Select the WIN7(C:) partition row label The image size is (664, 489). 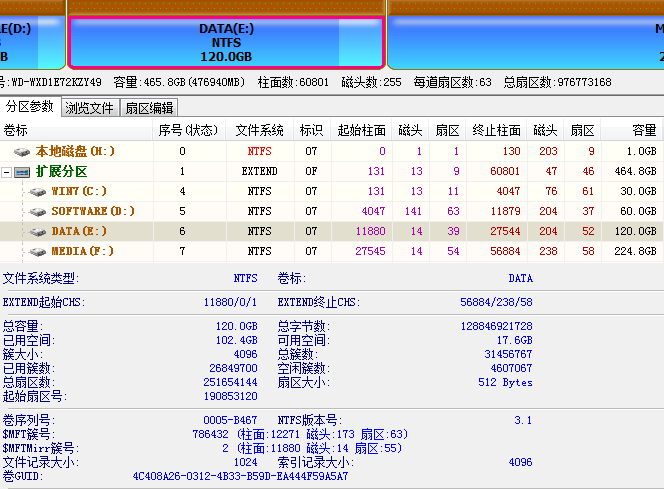79,191
